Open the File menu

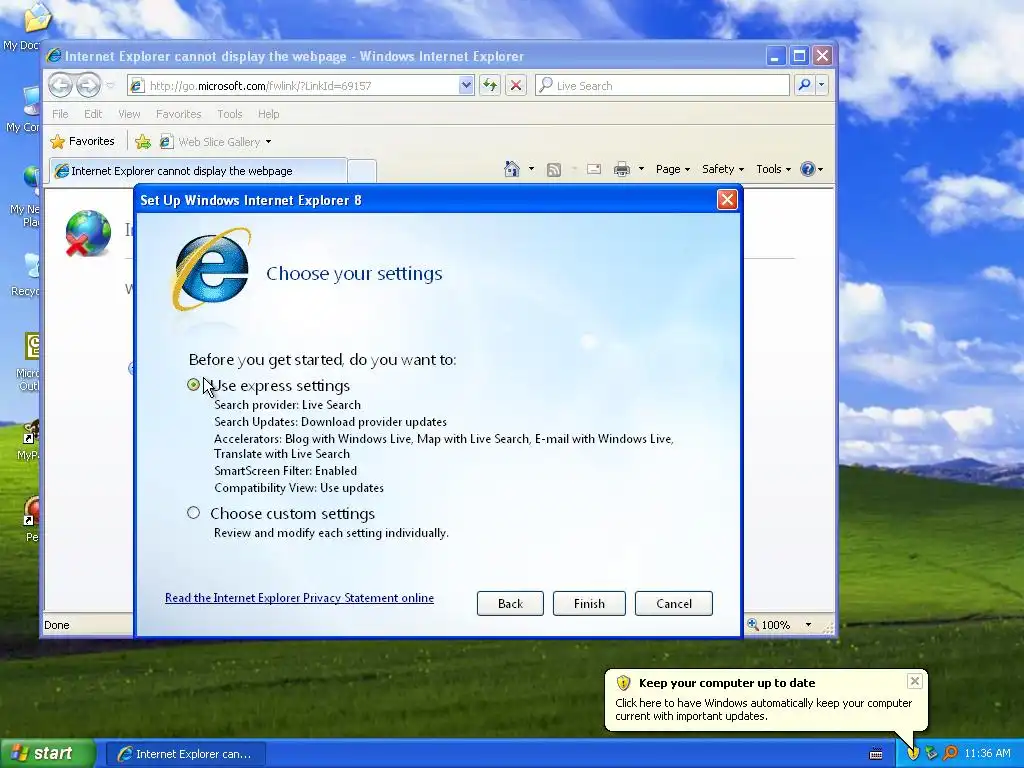click(x=60, y=114)
